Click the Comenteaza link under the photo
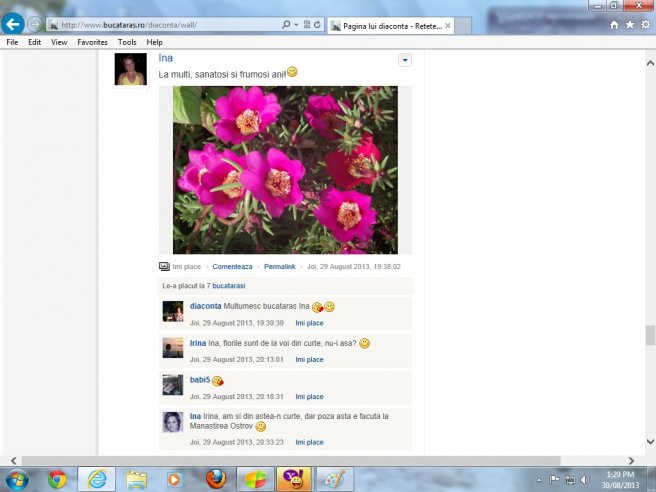The width and height of the screenshot is (656, 492). [x=232, y=267]
